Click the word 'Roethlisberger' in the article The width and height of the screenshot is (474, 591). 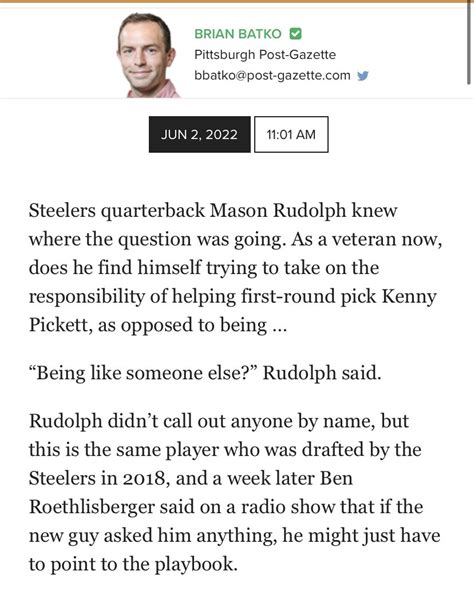92,507
